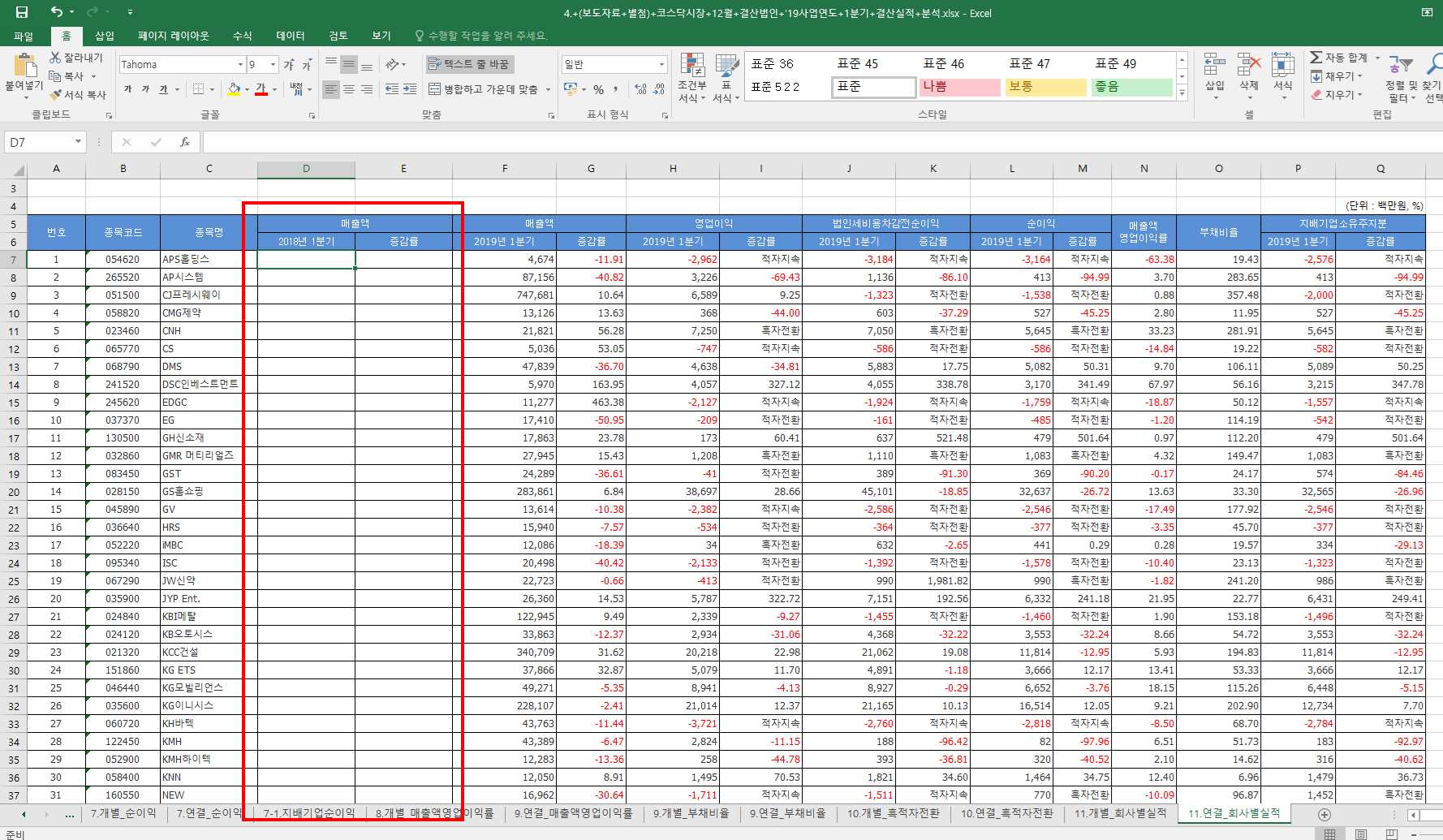Open the fill color dropdown arrow
Screen dimensions: 1443x840
247,89
